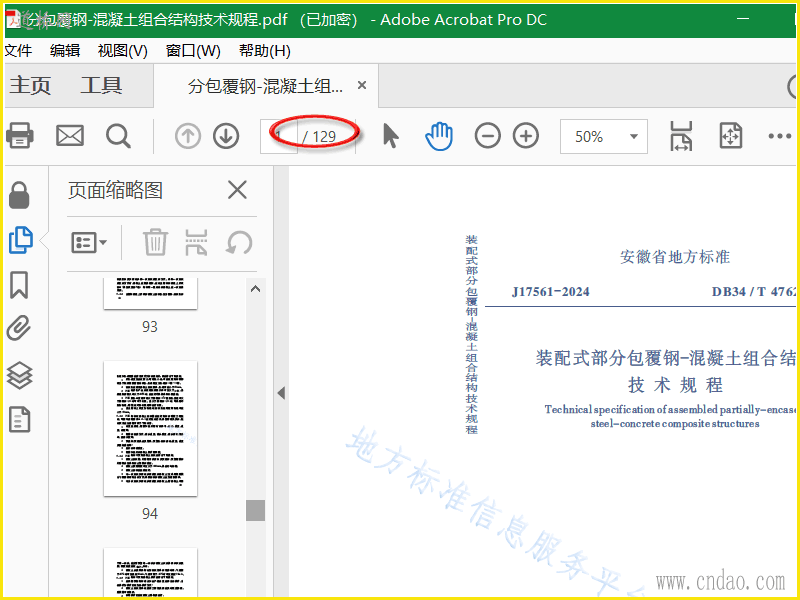
Task: Open the Bookmarks panel
Action: tap(19, 285)
